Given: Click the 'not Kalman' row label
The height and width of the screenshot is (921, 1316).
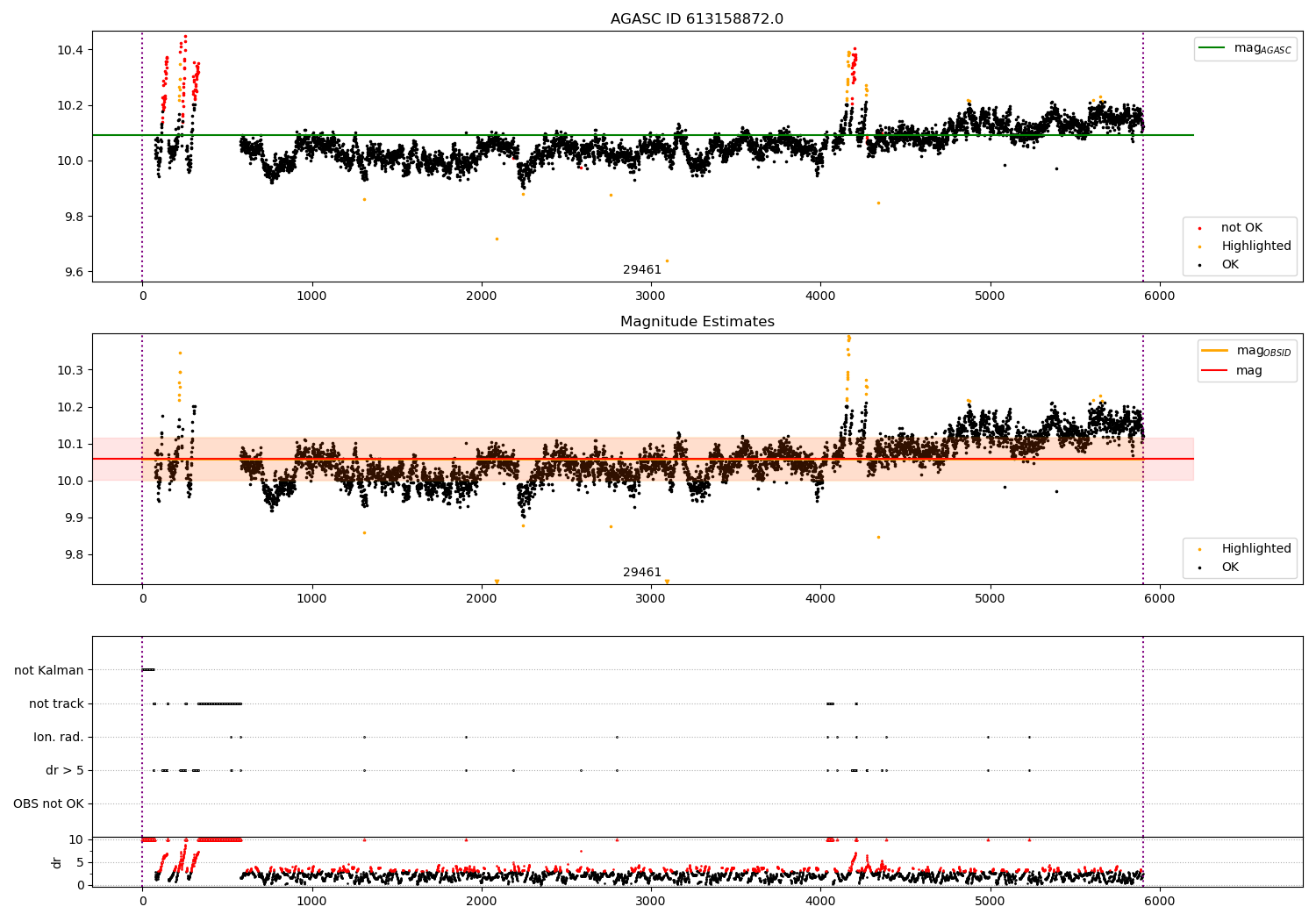Looking at the screenshot, I should (x=49, y=670).
